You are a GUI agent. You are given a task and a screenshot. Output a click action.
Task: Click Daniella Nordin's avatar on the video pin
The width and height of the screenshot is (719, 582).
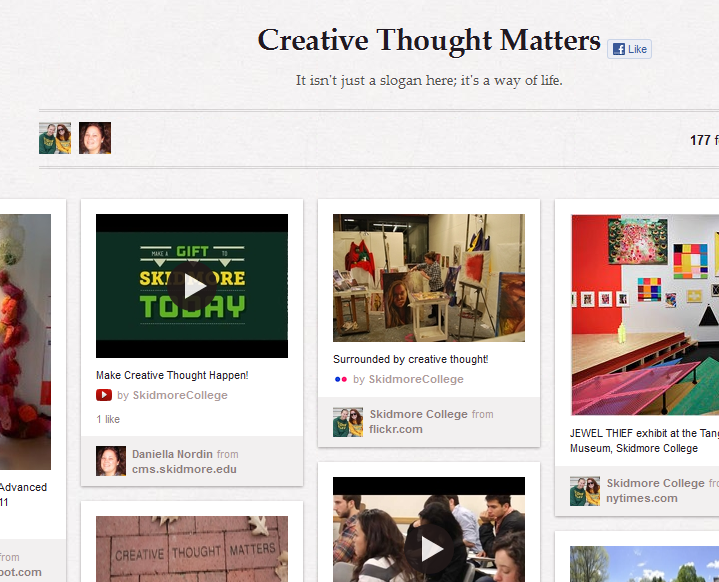[111, 461]
